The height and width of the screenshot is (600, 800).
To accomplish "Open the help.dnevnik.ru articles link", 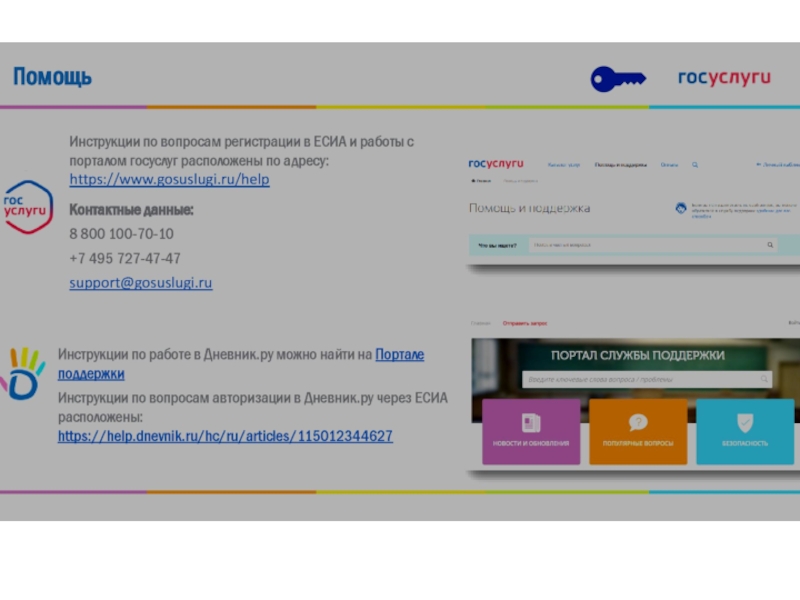I will click(225, 436).
